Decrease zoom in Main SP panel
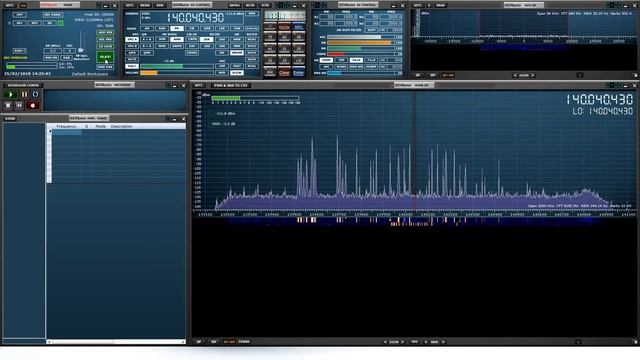The width and height of the screenshot is (640, 360). pos(385,342)
